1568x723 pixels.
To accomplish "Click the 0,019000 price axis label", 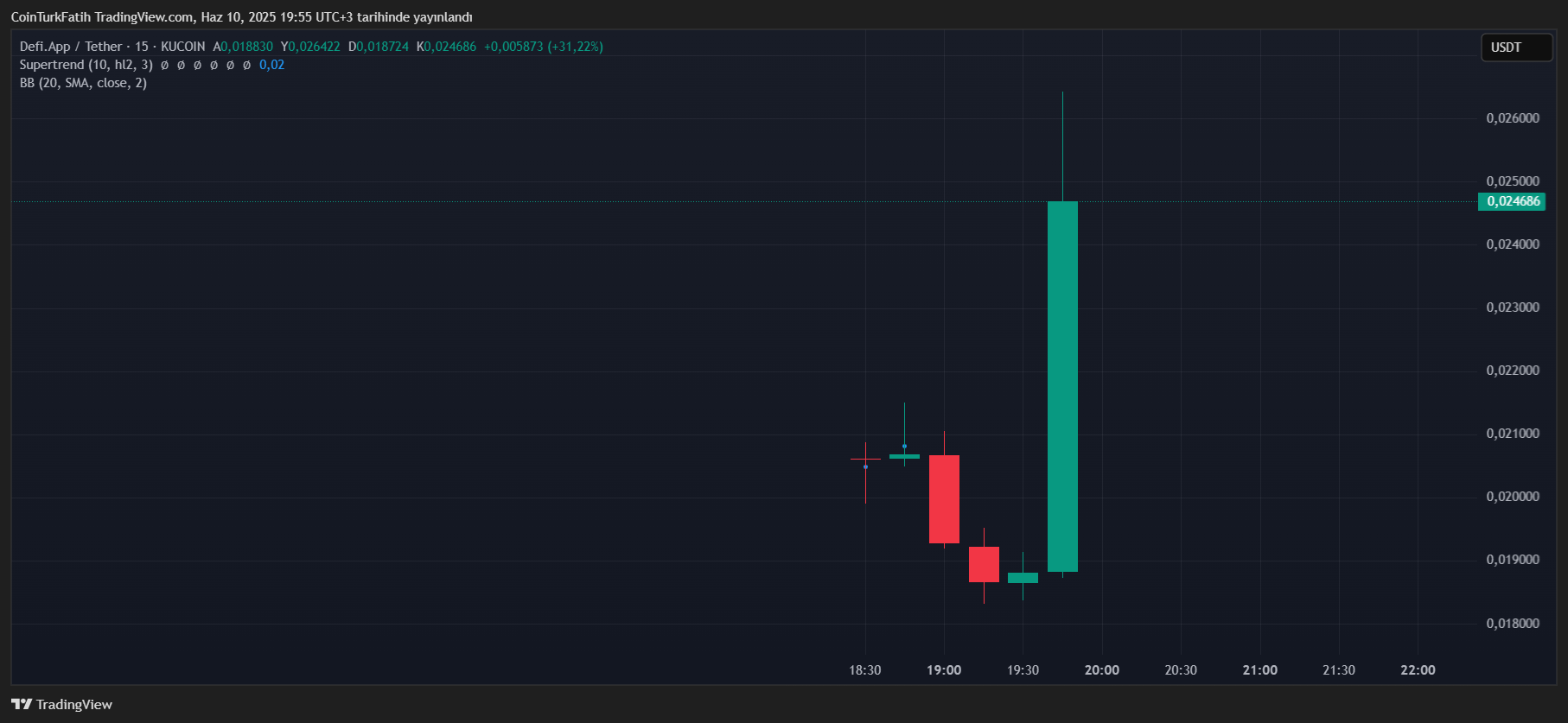I will click(1513, 560).
